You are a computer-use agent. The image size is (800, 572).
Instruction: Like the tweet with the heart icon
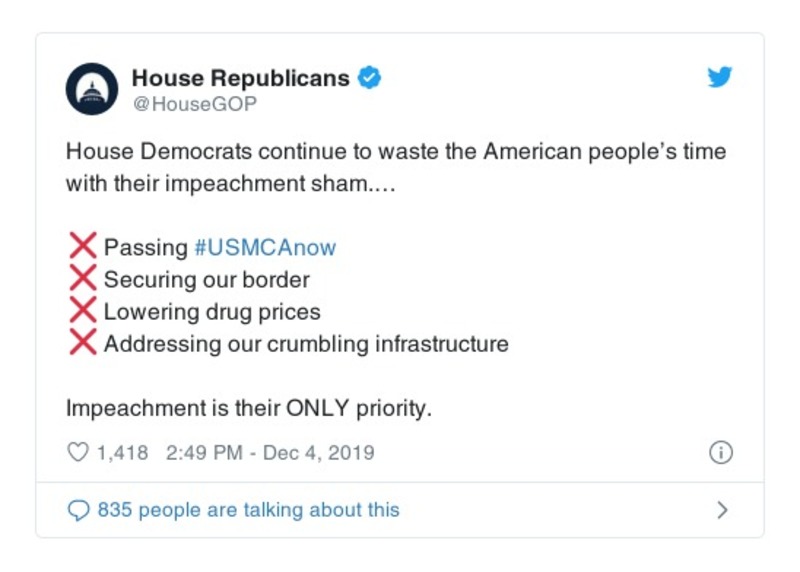[78, 453]
